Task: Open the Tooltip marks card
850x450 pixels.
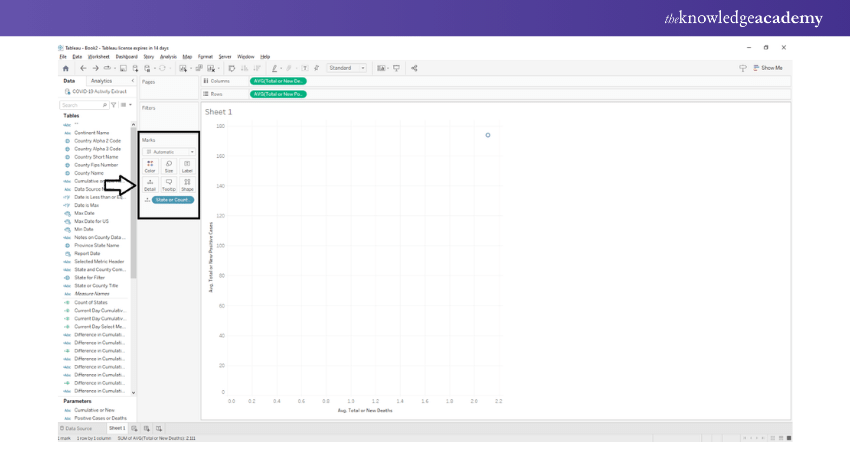Action: click(168, 184)
